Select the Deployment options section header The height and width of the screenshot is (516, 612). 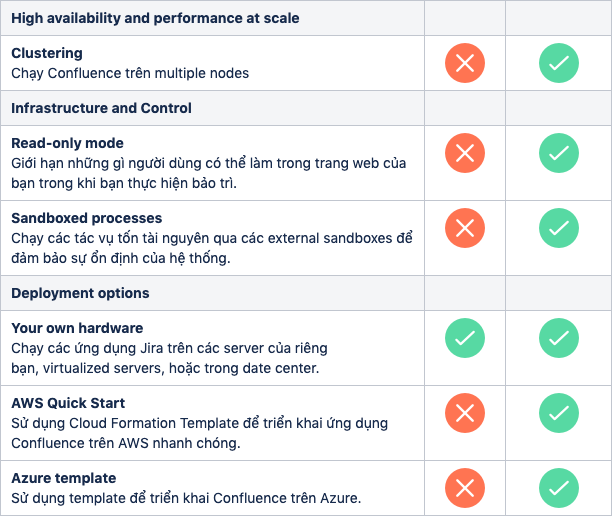click(80, 293)
